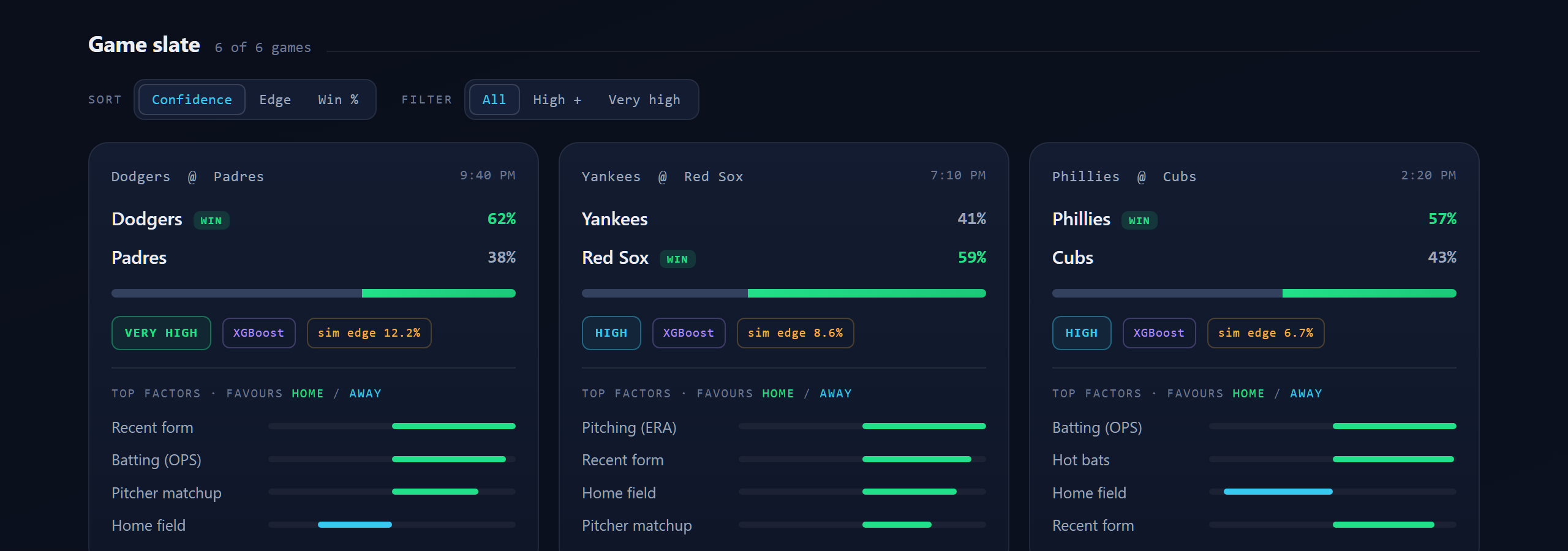
Task: Click Home field factor on Phillies card
Action: click(x=1254, y=493)
